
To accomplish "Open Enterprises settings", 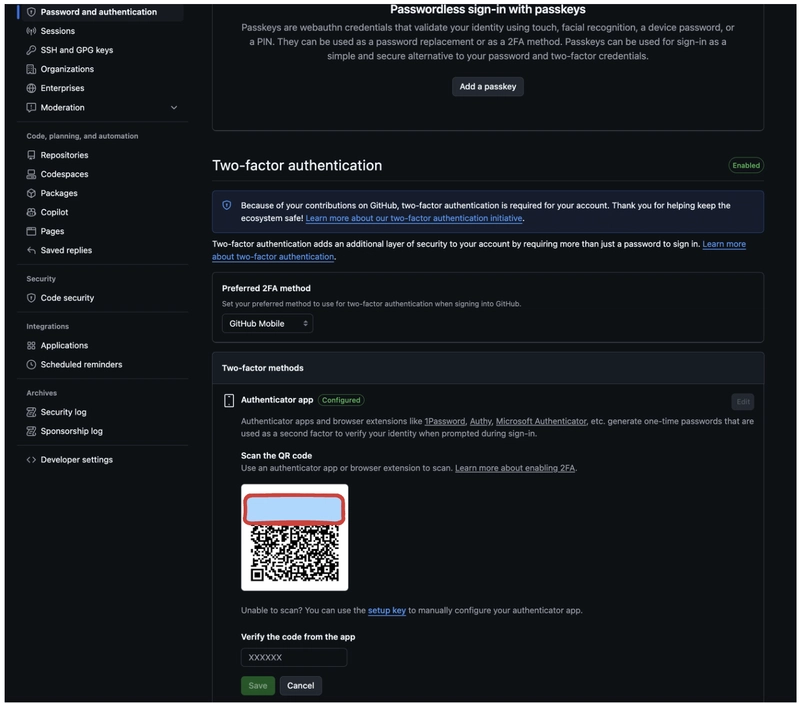I will pyautogui.click(x=63, y=88).
